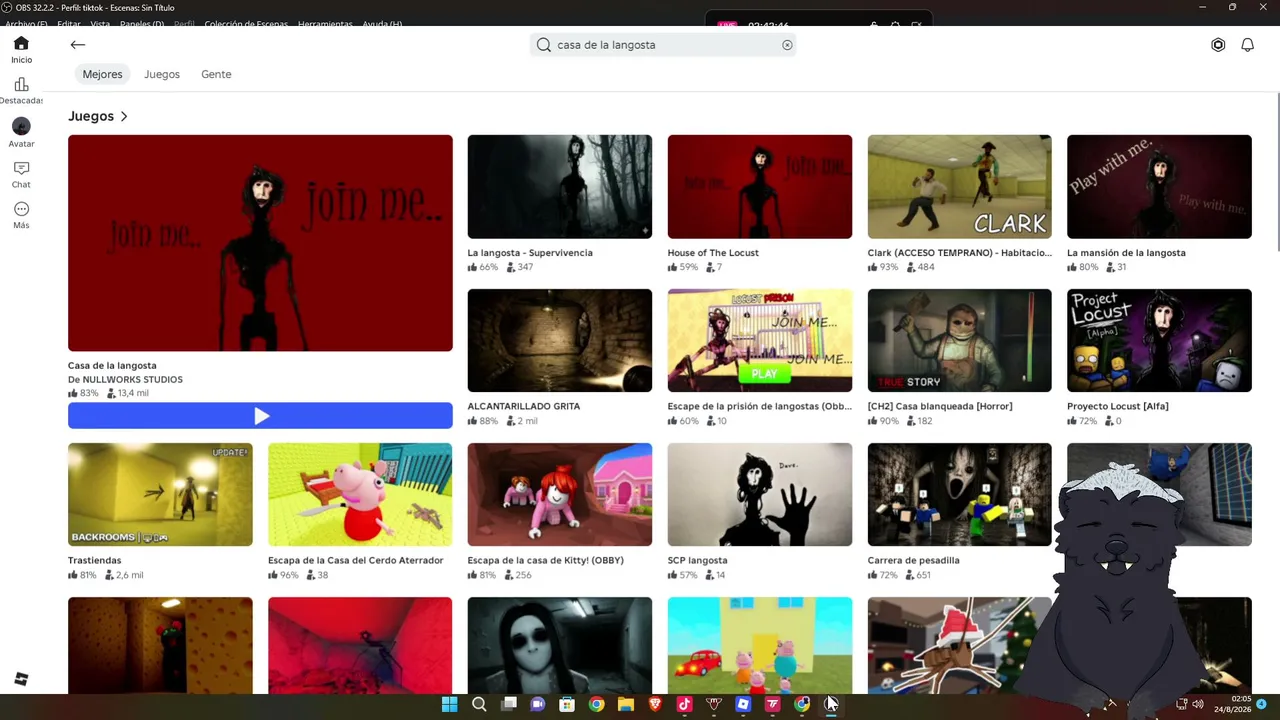Go back with the left arrow

78,45
